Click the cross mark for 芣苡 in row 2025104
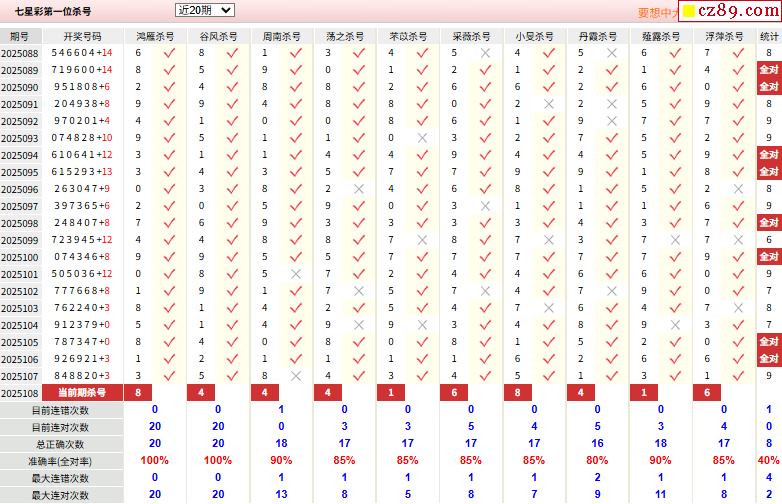The height and width of the screenshot is (504, 782). pyautogui.click(x=422, y=325)
